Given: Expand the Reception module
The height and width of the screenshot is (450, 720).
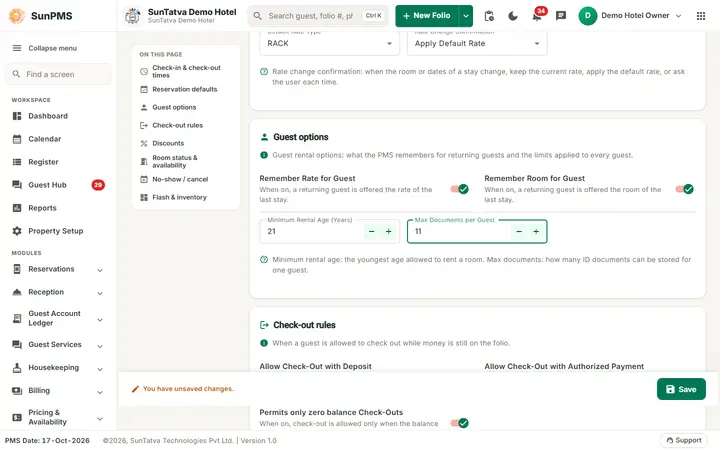Looking at the screenshot, I should [100, 293].
